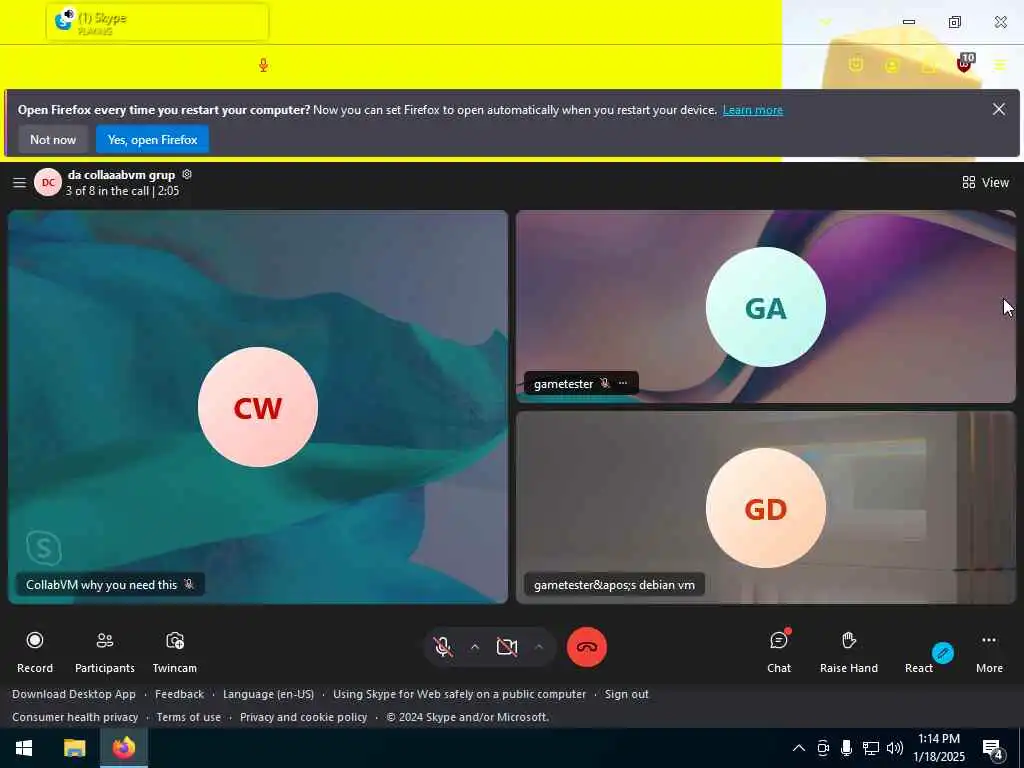The width and height of the screenshot is (1024, 768).
Task: Open the Windows Start menu
Action: coord(24,748)
